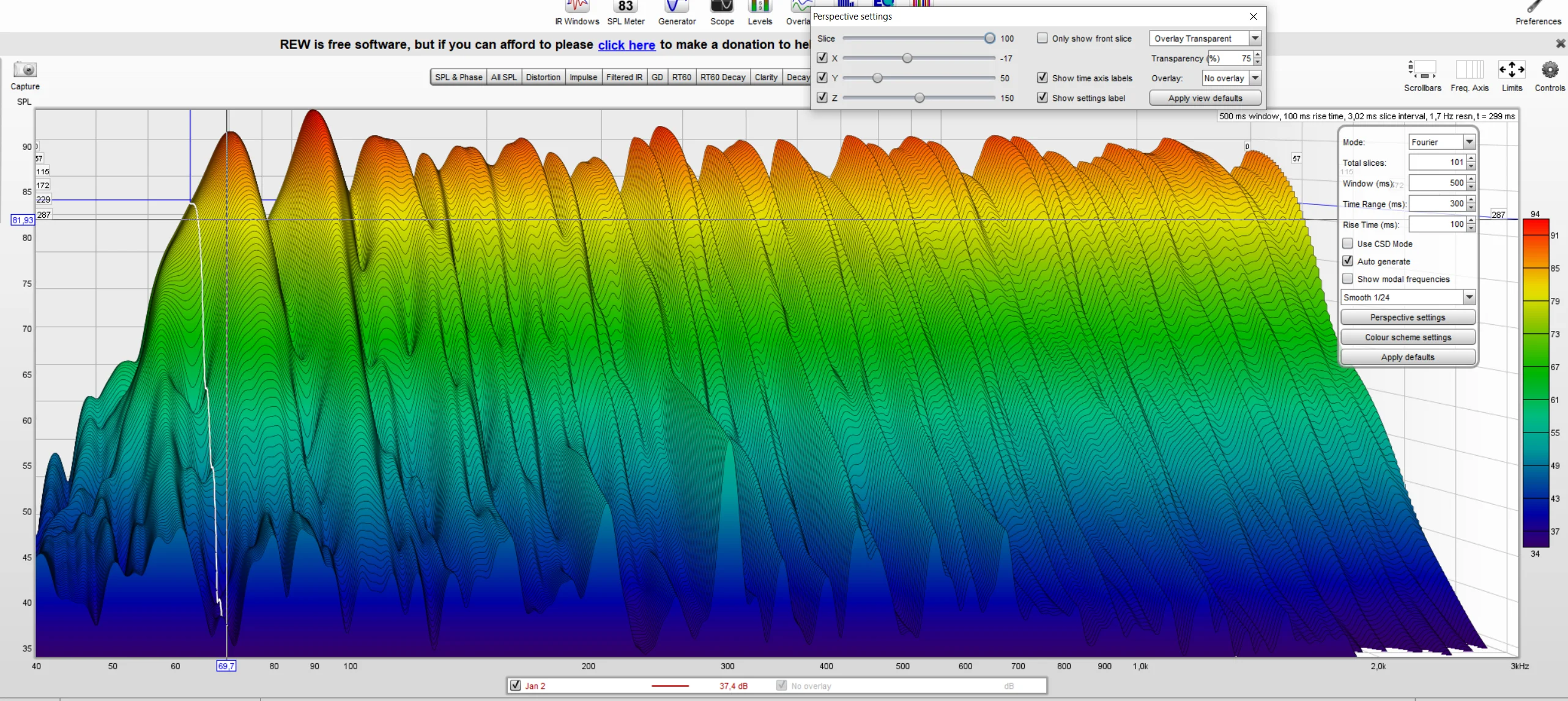The width and height of the screenshot is (1568, 701).
Task: Uncheck Show settings label
Action: 1042,97
